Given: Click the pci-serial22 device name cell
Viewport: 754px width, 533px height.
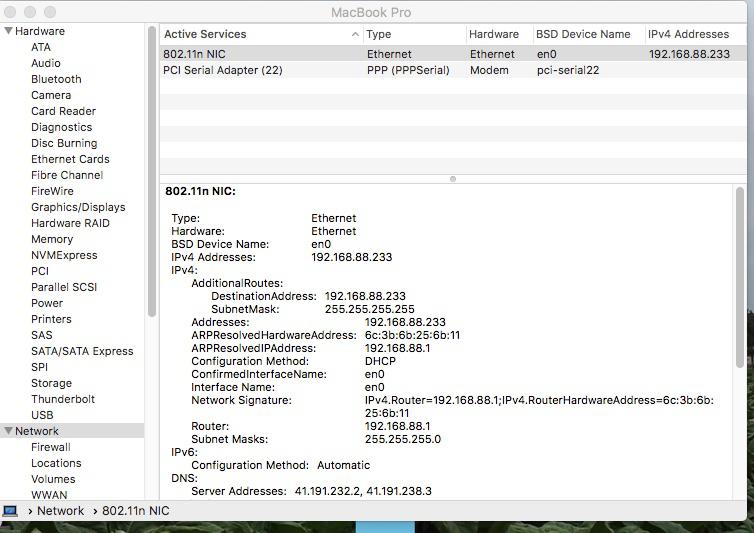Looking at the screenshot, I should 568,70.
